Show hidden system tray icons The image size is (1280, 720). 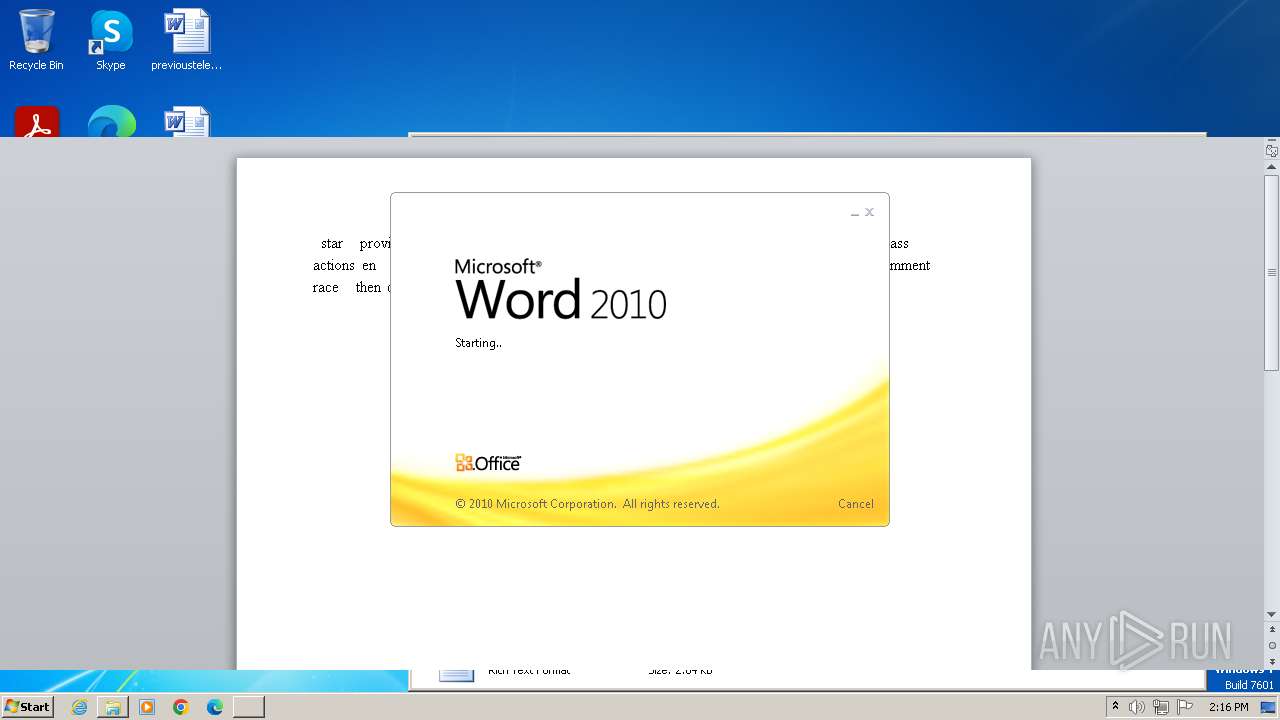[x=1116, y=707]
